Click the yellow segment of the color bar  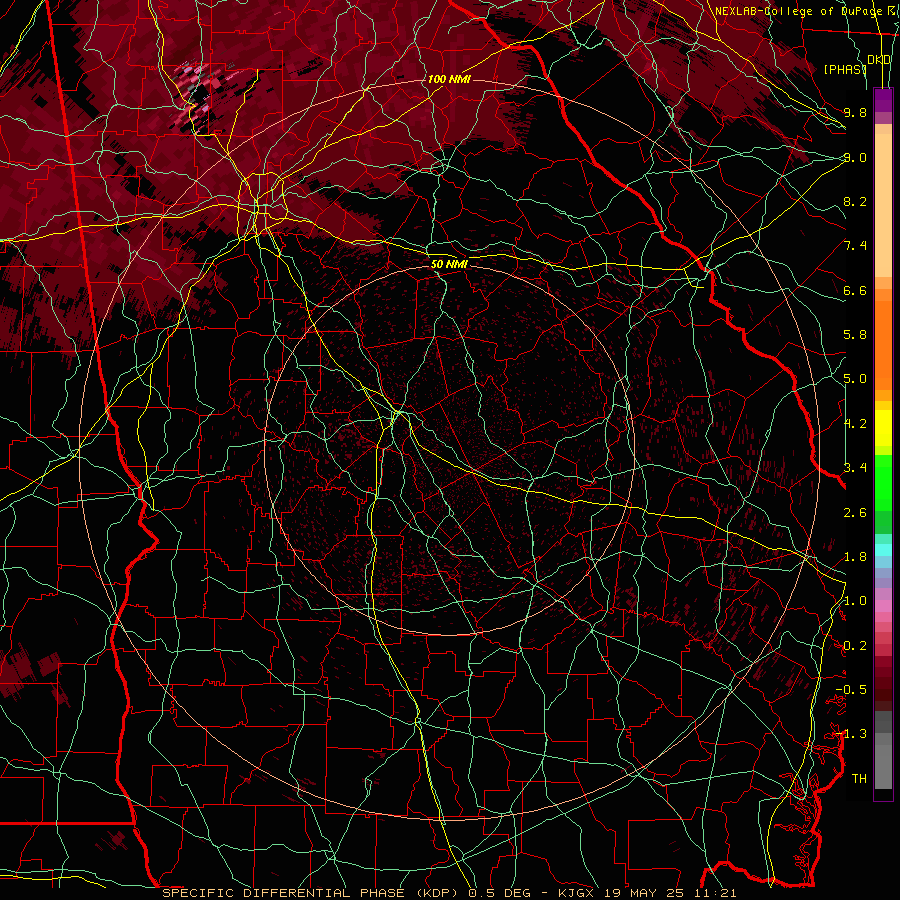click(x=883, y=428)
